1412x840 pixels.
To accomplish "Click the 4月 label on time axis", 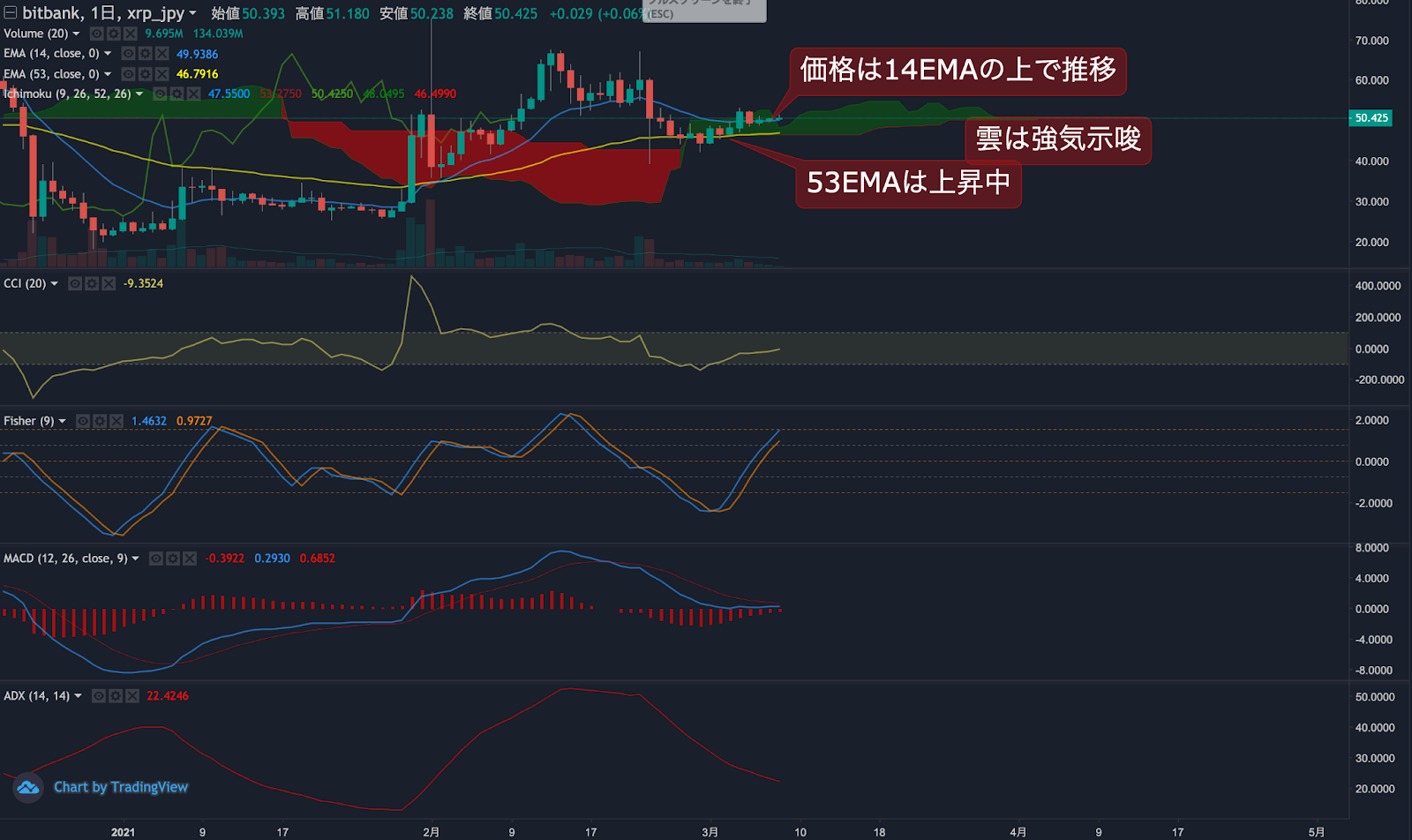I will (1018, 832).
